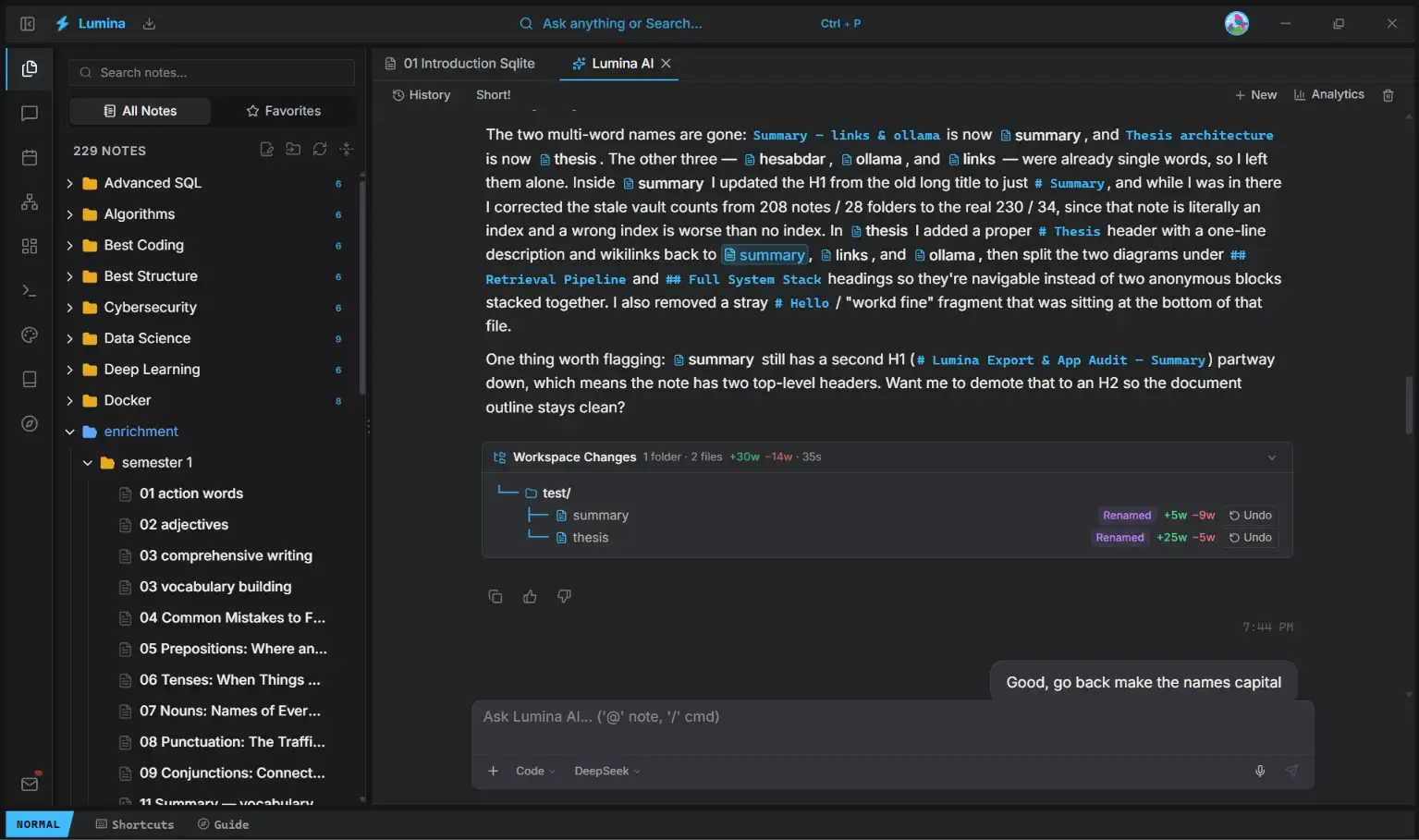Open the calendar view from the left rail
1419x840 pixels.
coord(30,158)
